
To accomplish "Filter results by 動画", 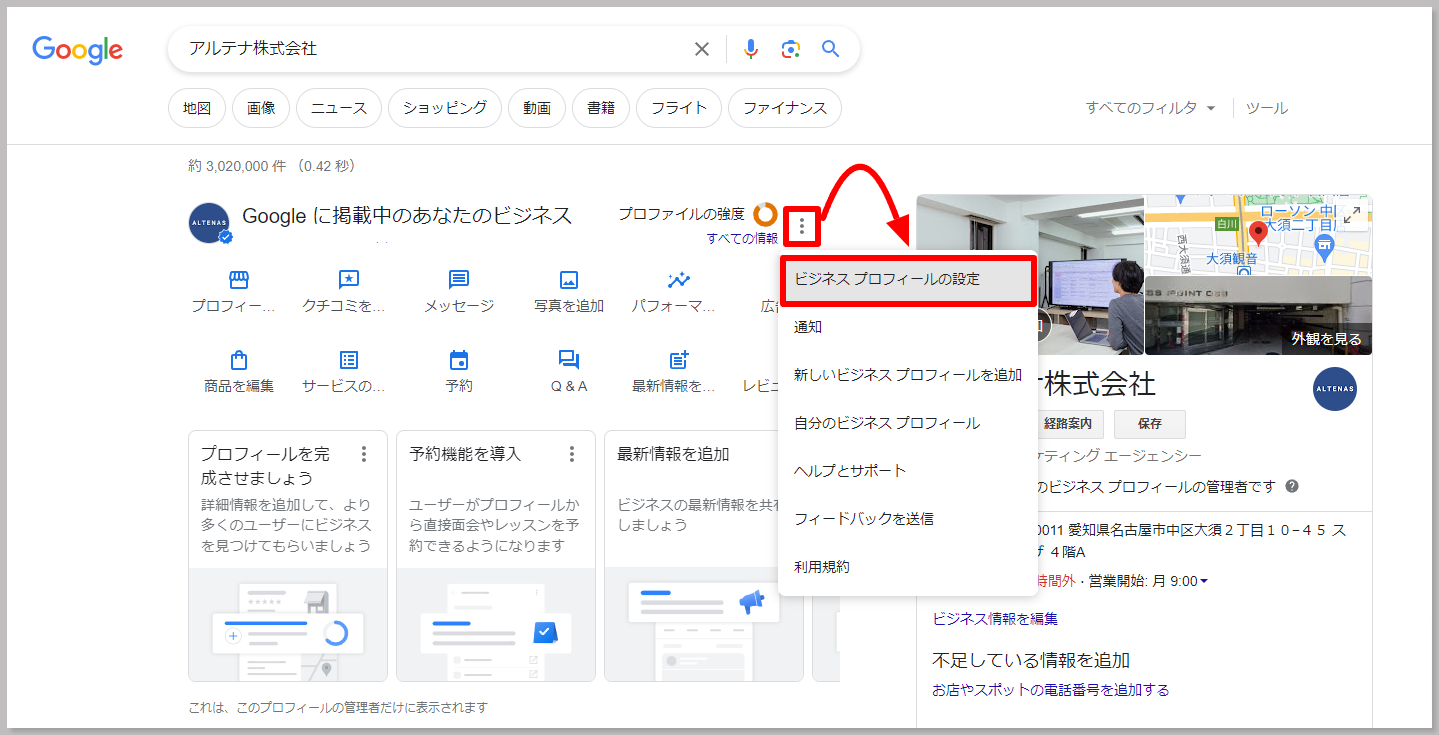I will tap(537, 108).
